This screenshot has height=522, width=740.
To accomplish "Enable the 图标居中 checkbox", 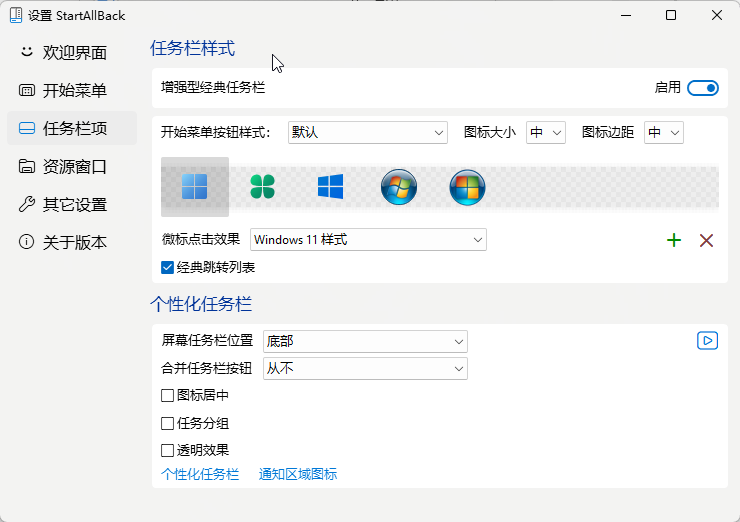I will 167,395.
